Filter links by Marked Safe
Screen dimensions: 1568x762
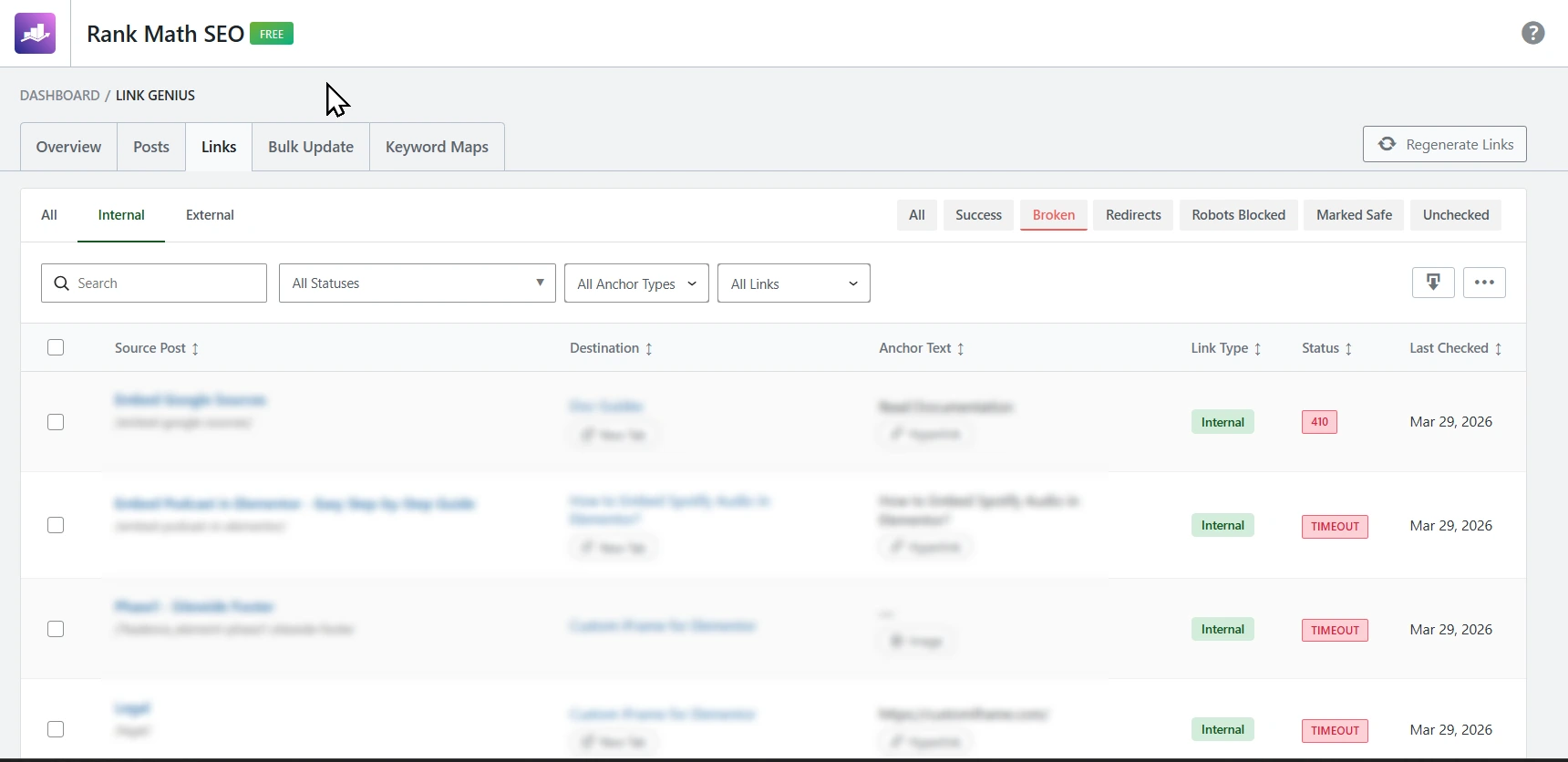(x=1354, y=215)
